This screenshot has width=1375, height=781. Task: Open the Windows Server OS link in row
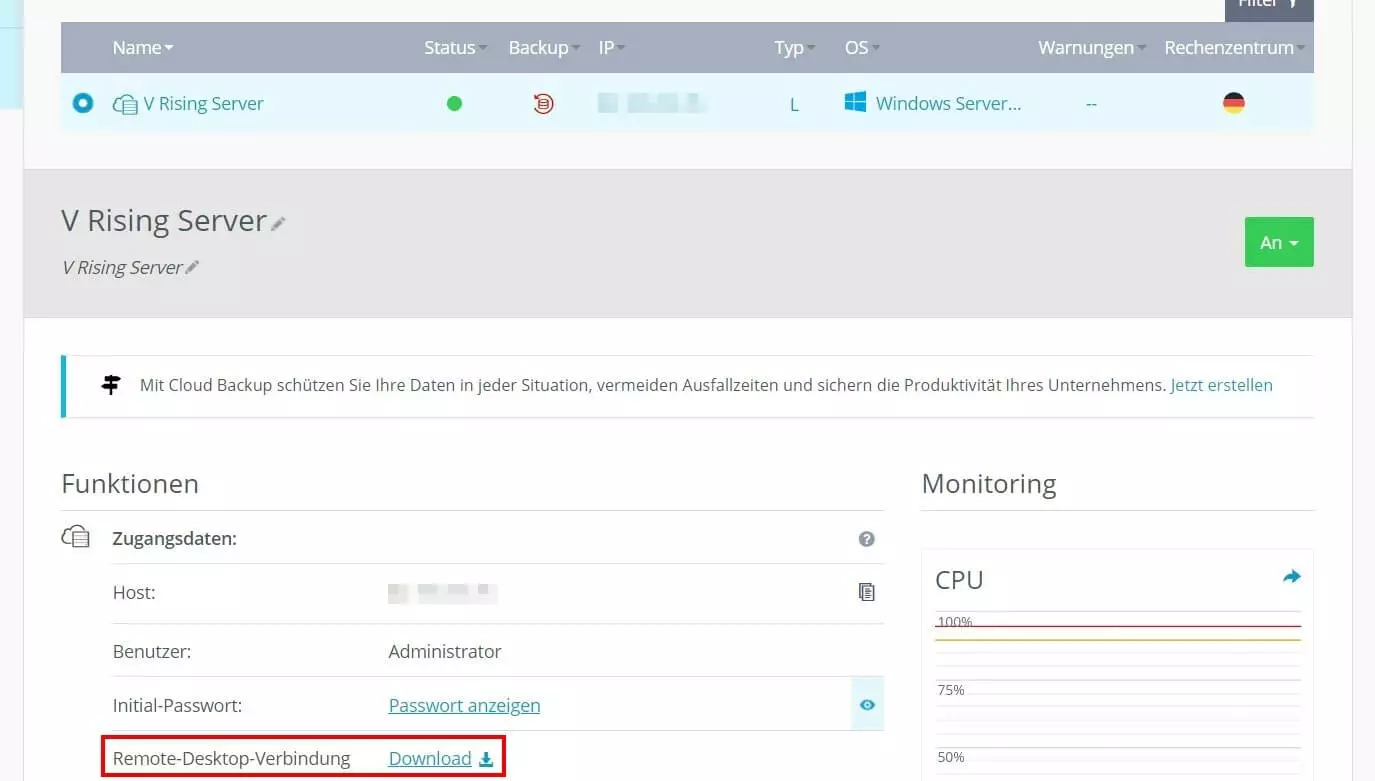point(948,103)
